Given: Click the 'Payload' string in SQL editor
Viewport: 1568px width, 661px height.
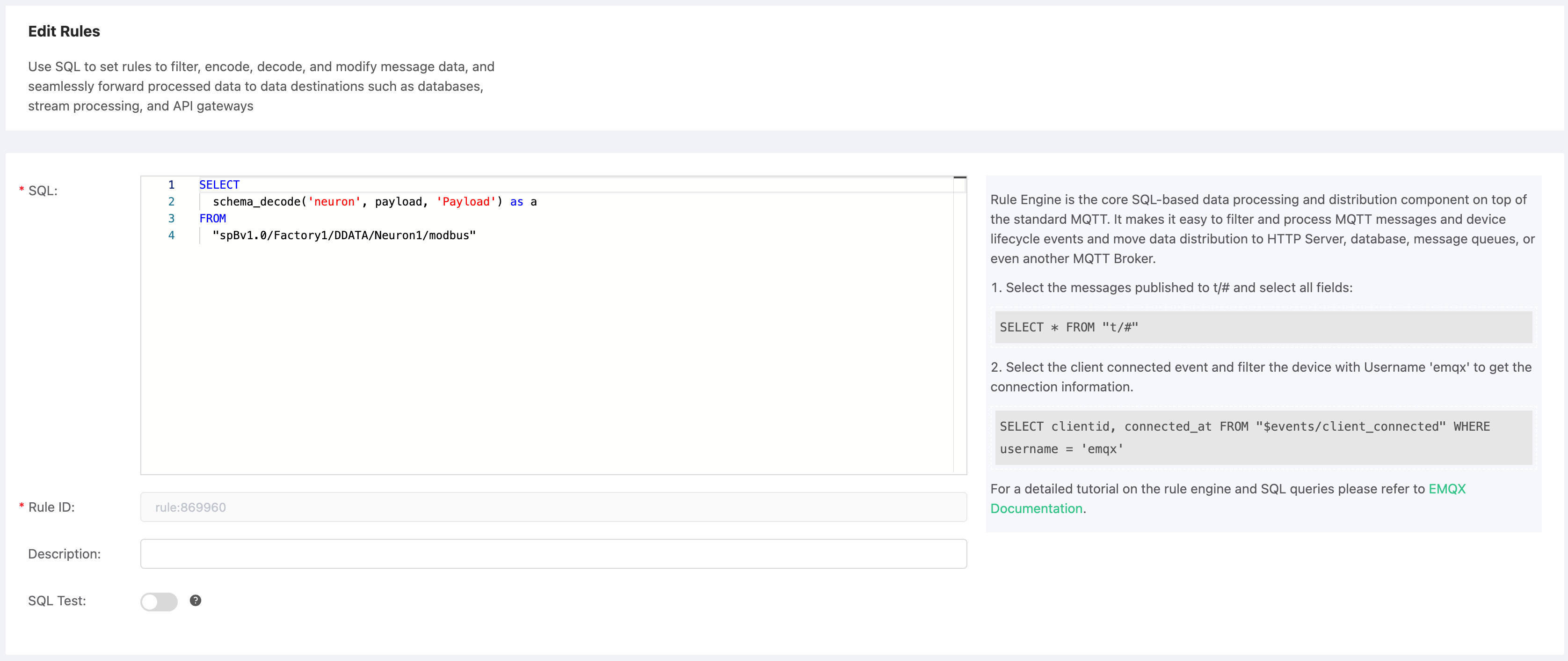Looking at the screenshot, I should (x=465, y=202).
